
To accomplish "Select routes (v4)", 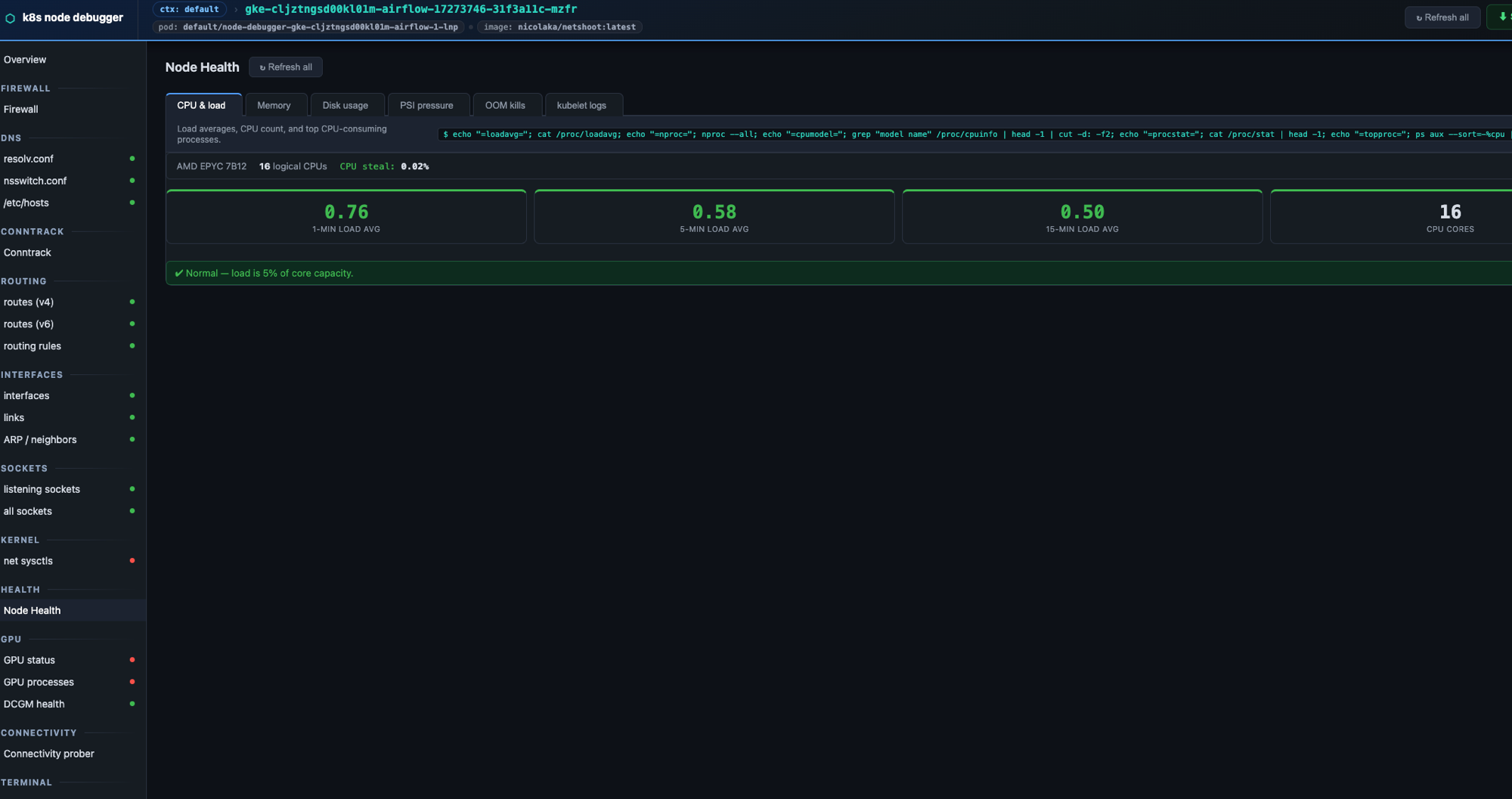I will click(x=29, y=302).
